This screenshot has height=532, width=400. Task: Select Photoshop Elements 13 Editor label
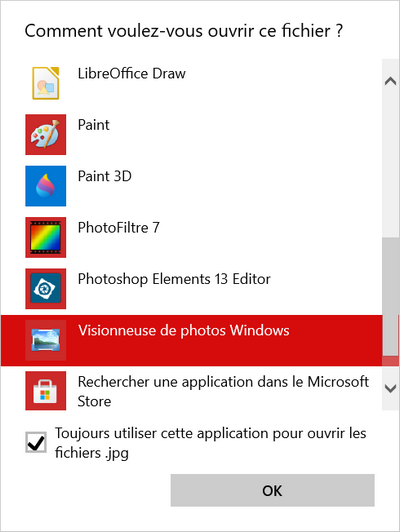pyautogui.click(x=174, y=279)
